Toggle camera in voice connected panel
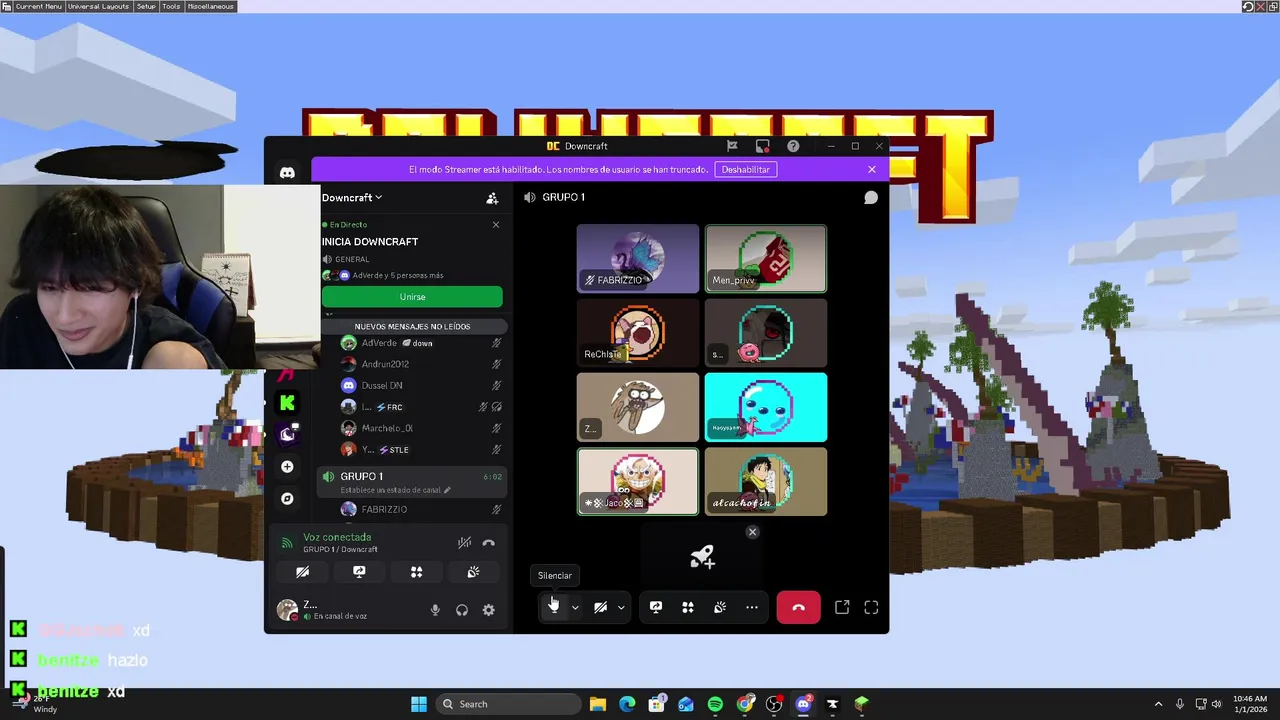 coord(302,572)
